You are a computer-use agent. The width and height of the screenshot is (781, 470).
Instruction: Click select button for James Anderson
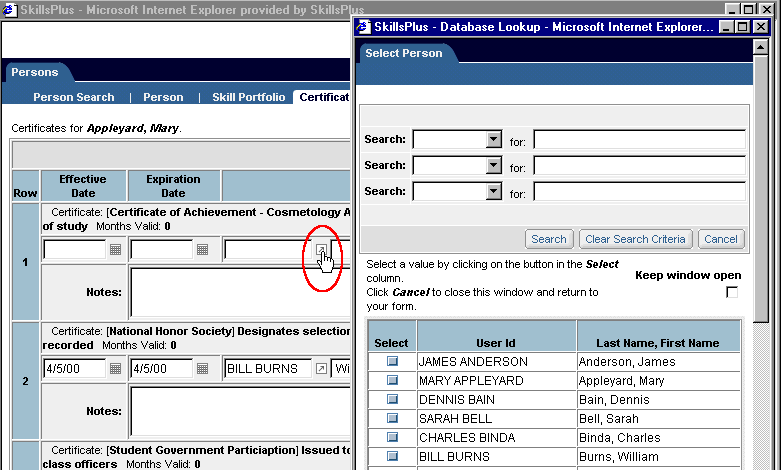point(392,361)
